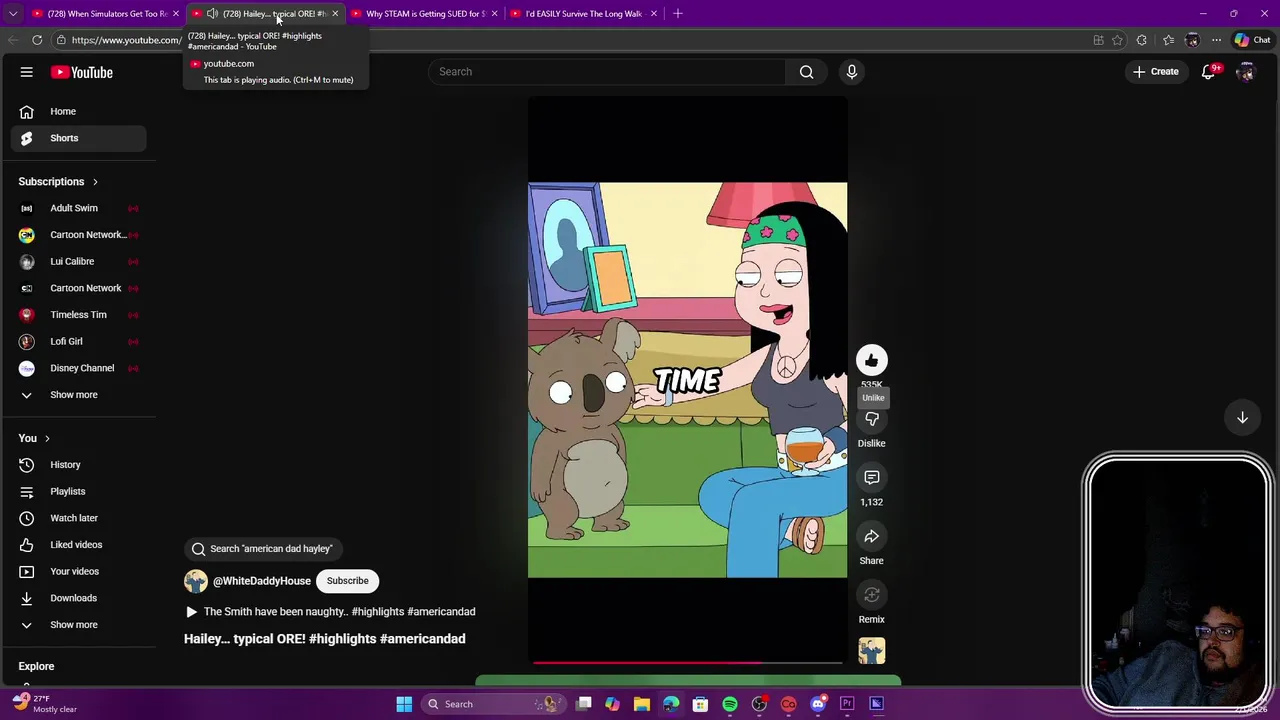Seek using the red short progress bar
This screenshot has height=720, width=1280.
click(688, 662)
